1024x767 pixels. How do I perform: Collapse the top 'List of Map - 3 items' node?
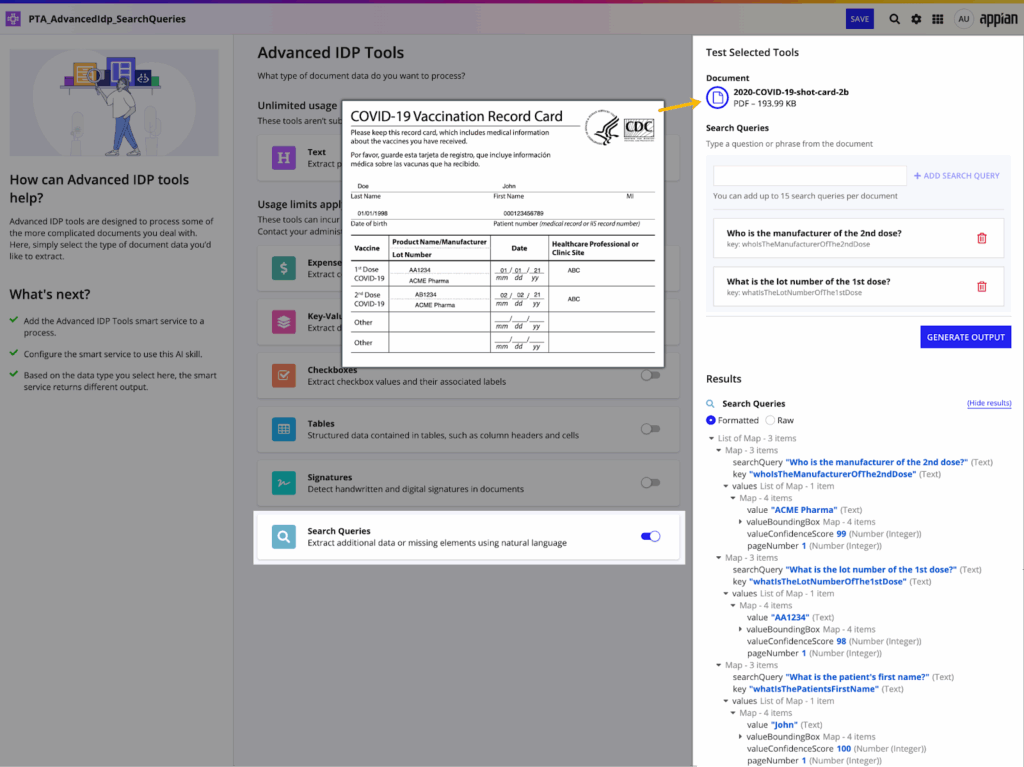pos(712,439)
